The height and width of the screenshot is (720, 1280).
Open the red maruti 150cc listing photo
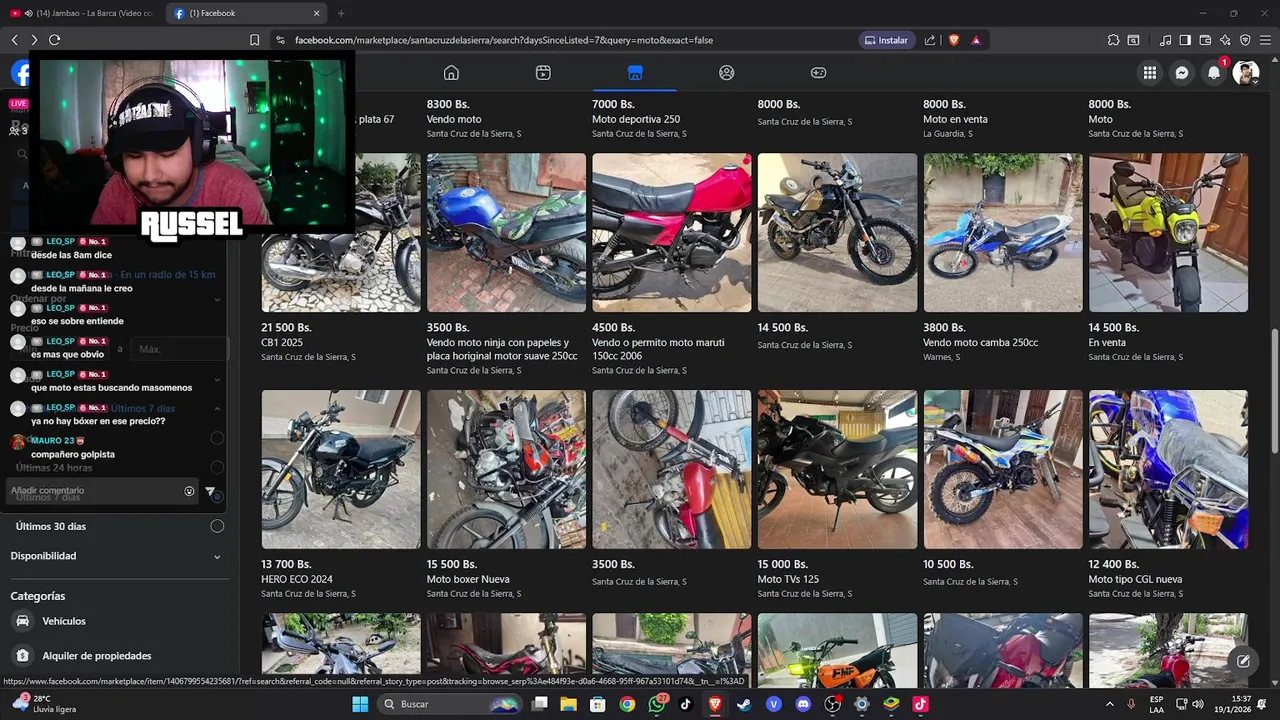coord(671,232)
